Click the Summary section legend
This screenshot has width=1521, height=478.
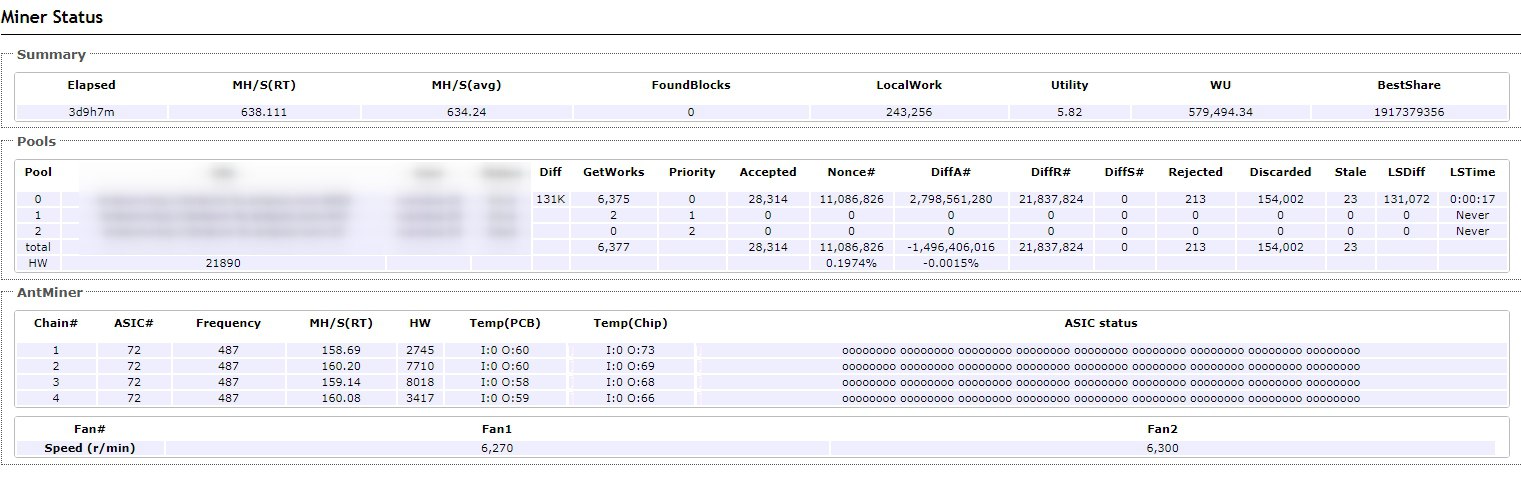point(51,55)
